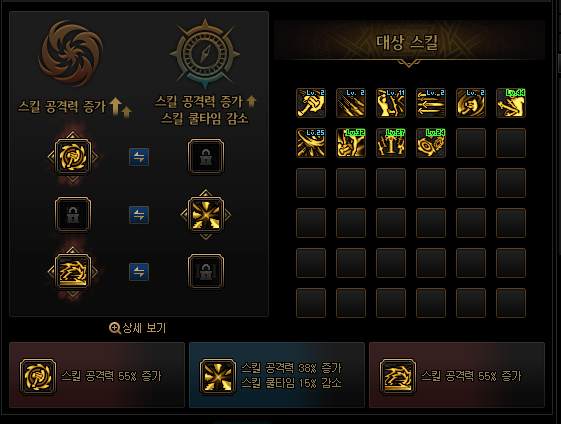The image size is (561, 424).
Task: Select the left 스킬 공격력 55% 증가 panel
Action: (x=97, y=375)
